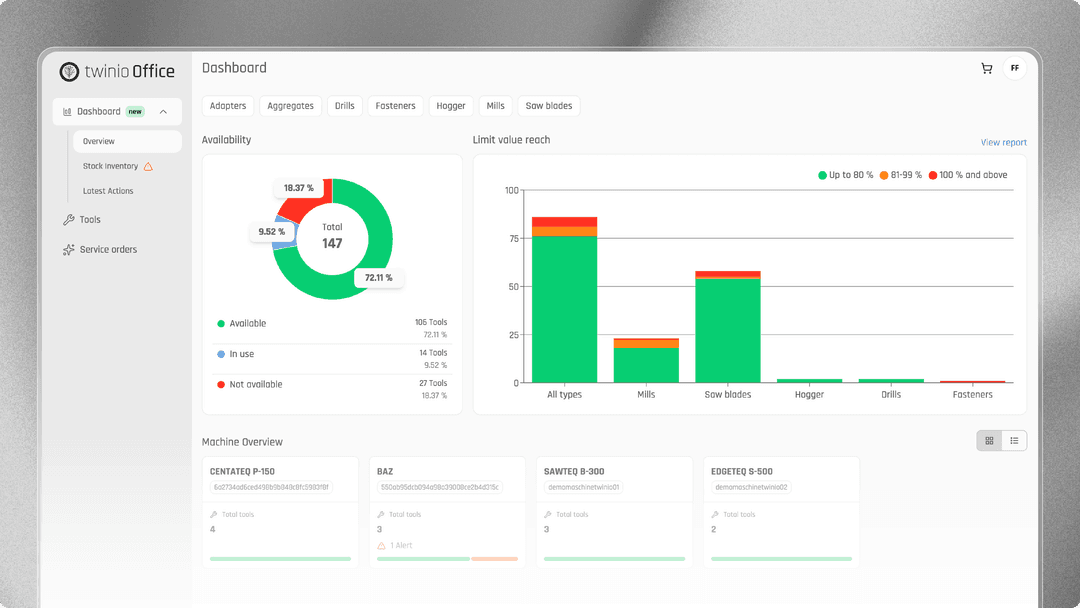Click the Service orders sparkle icon
This screenshot has height=608, width=1080.
(x=68, y=250)
